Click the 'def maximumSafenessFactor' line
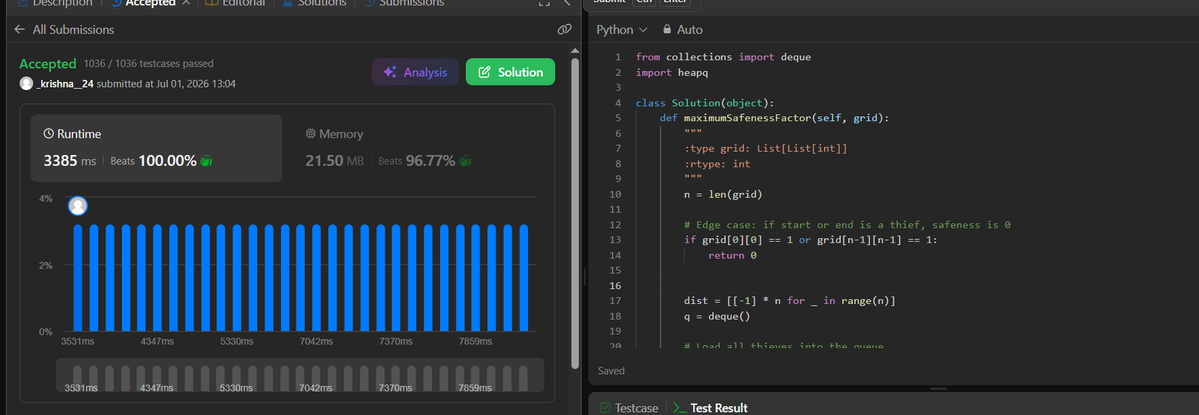Screen dimensions: 1199x415 (775, 118)
